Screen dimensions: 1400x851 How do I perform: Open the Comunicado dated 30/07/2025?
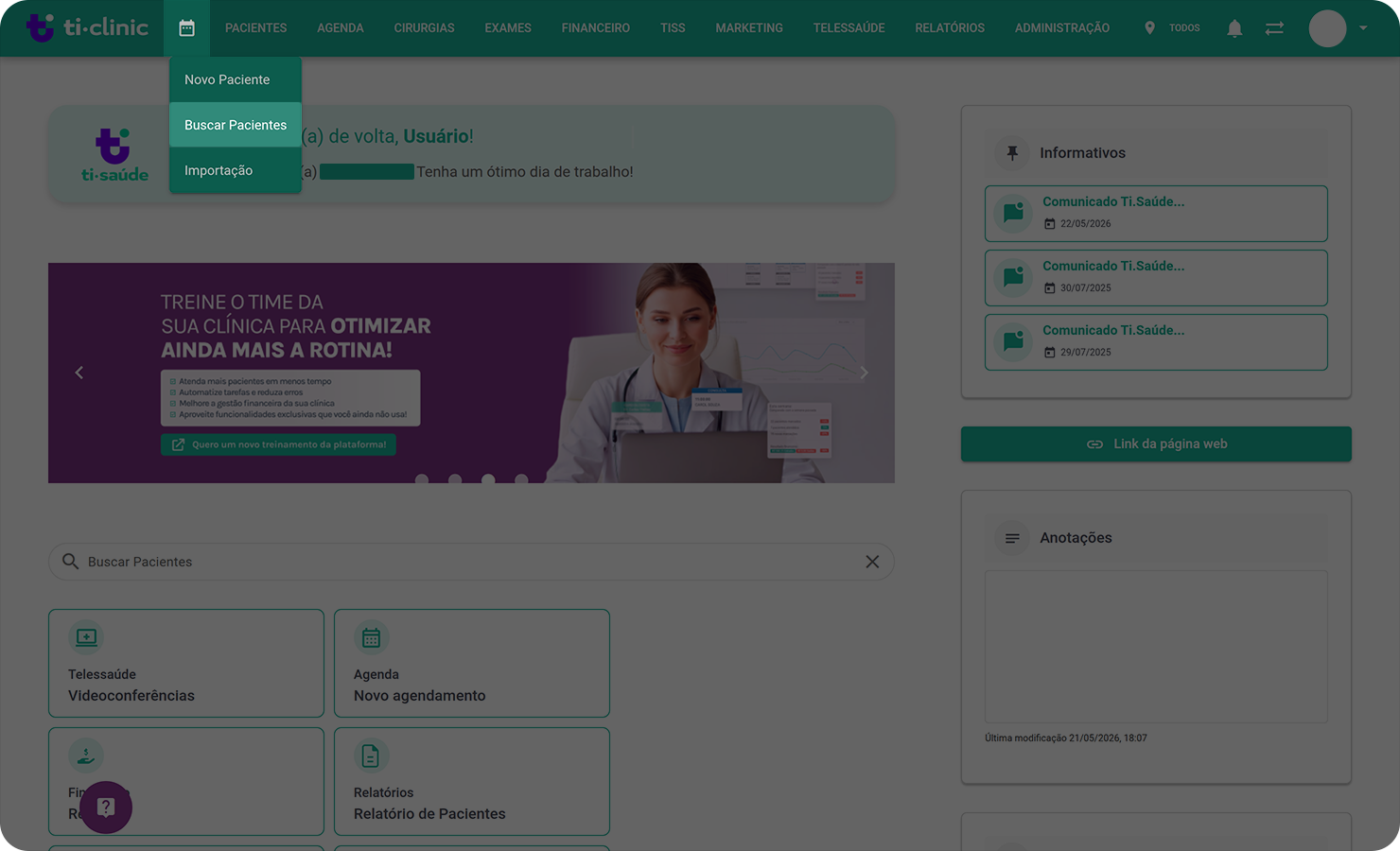1156,278
